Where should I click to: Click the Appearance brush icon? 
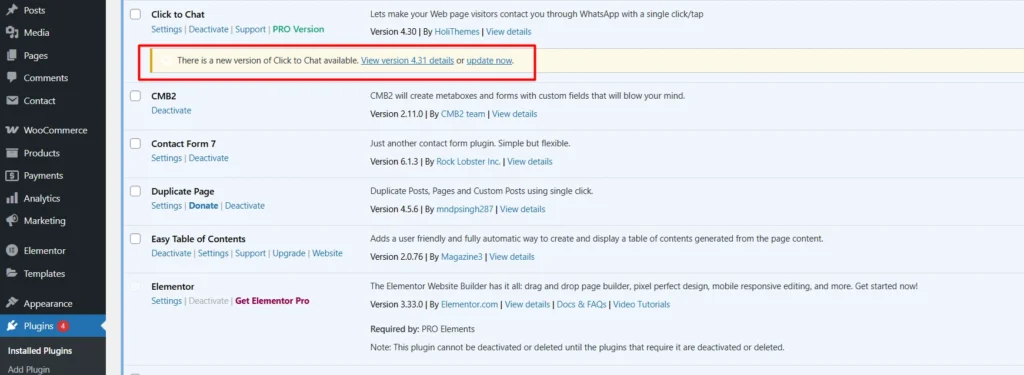pyautogui.click(x=12, y=303)
